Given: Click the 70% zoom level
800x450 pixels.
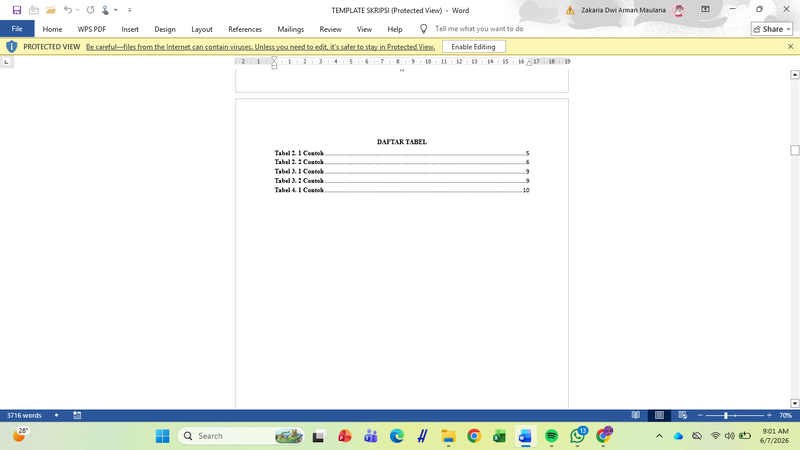Looking at the screenshot, I should point(785,415).
